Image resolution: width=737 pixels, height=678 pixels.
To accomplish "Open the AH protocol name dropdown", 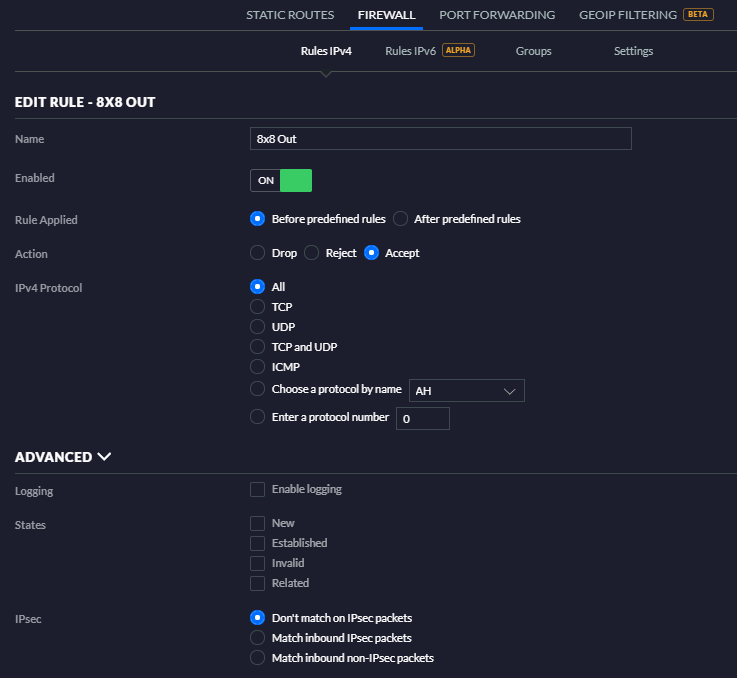I will 467,391.
